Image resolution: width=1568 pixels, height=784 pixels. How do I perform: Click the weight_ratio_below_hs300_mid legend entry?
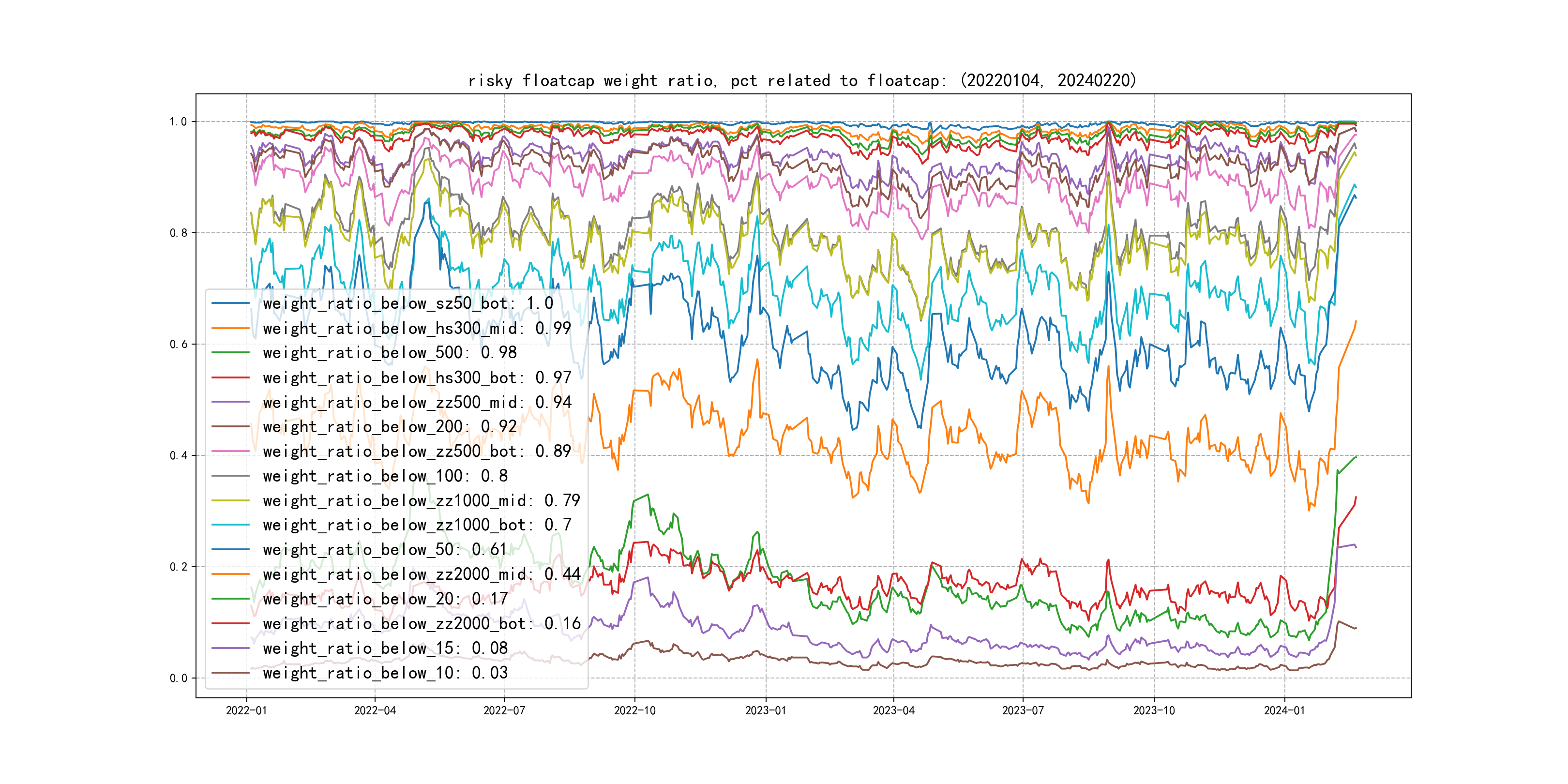point(416,328)
